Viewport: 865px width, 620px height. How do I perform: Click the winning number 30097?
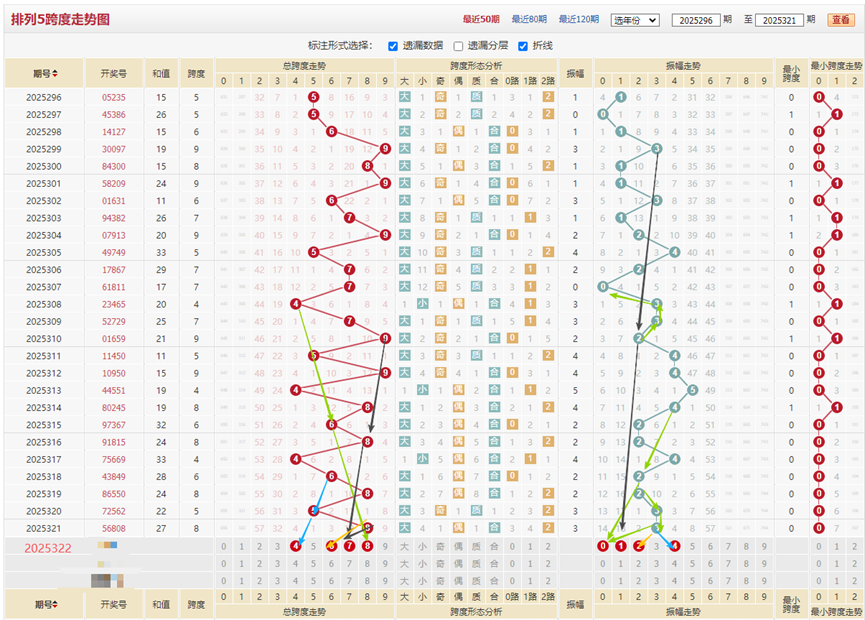[114, 149]
